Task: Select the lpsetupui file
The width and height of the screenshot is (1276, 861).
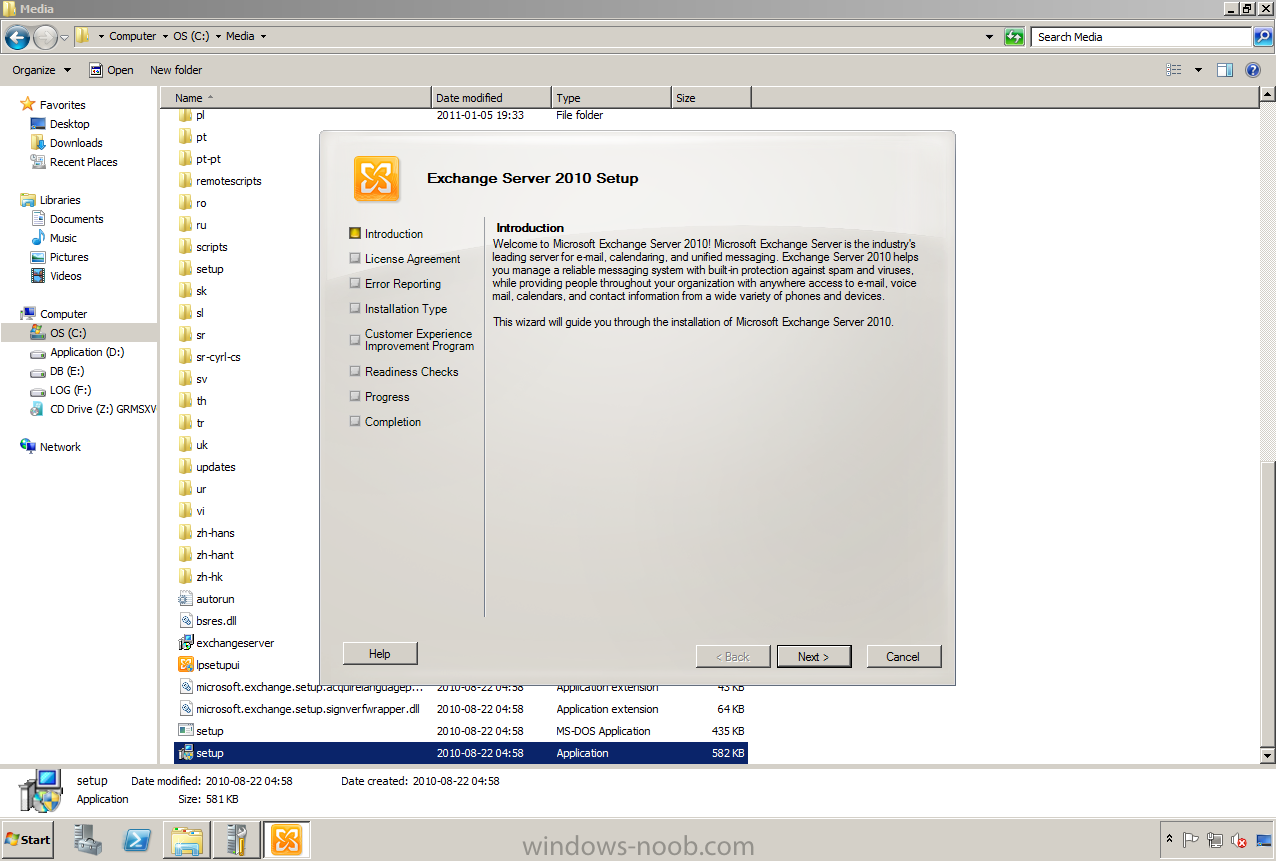Action: tap(209, 665)
